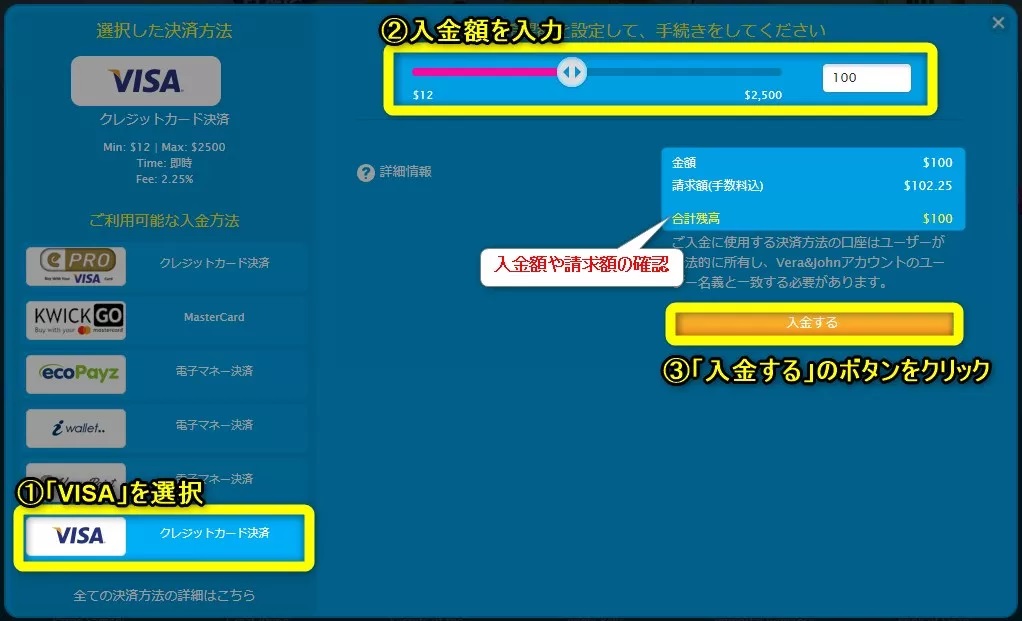
Task: Click the 請求額(手数料込) label
Action: pyautogui.click(x=717, y=186)
